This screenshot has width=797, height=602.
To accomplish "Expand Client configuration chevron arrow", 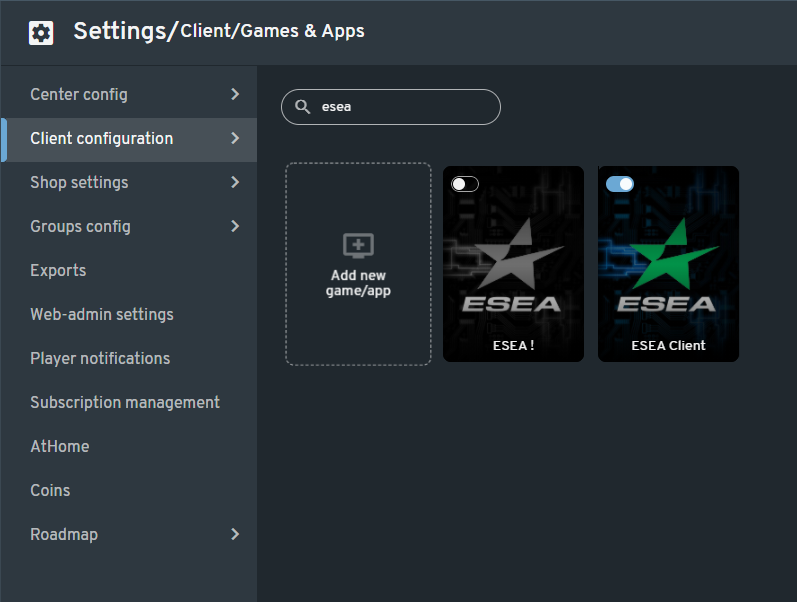I will click(235, 138).
